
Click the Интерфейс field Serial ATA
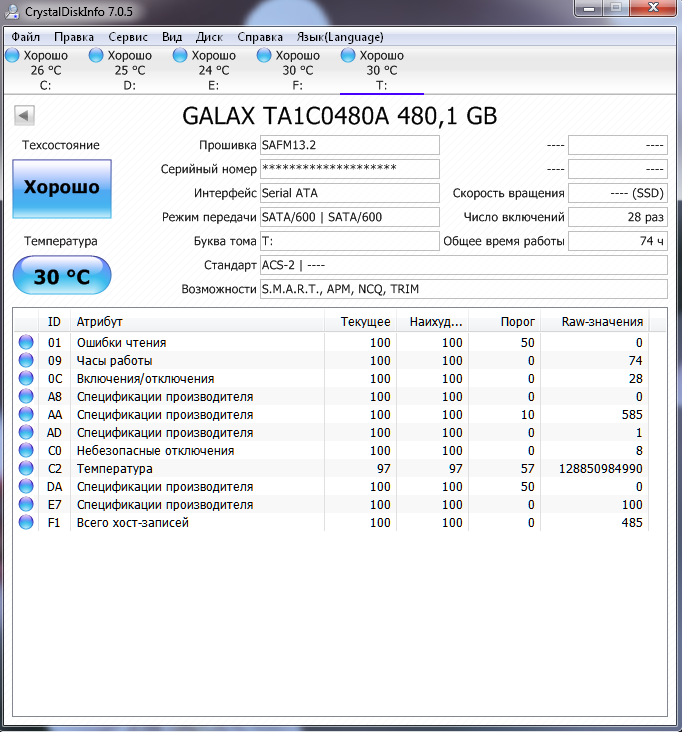click(349, 193)
